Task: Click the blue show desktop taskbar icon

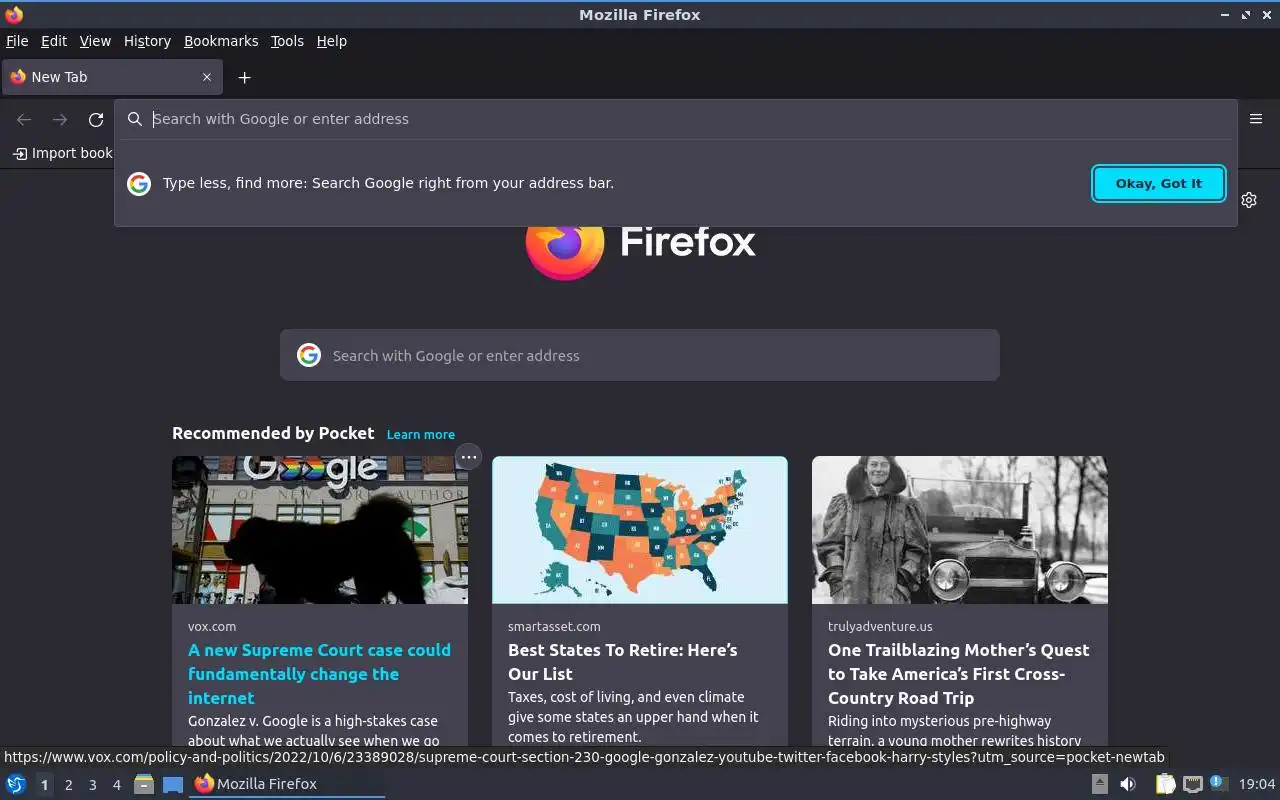Action: click(x=173, y=784)
